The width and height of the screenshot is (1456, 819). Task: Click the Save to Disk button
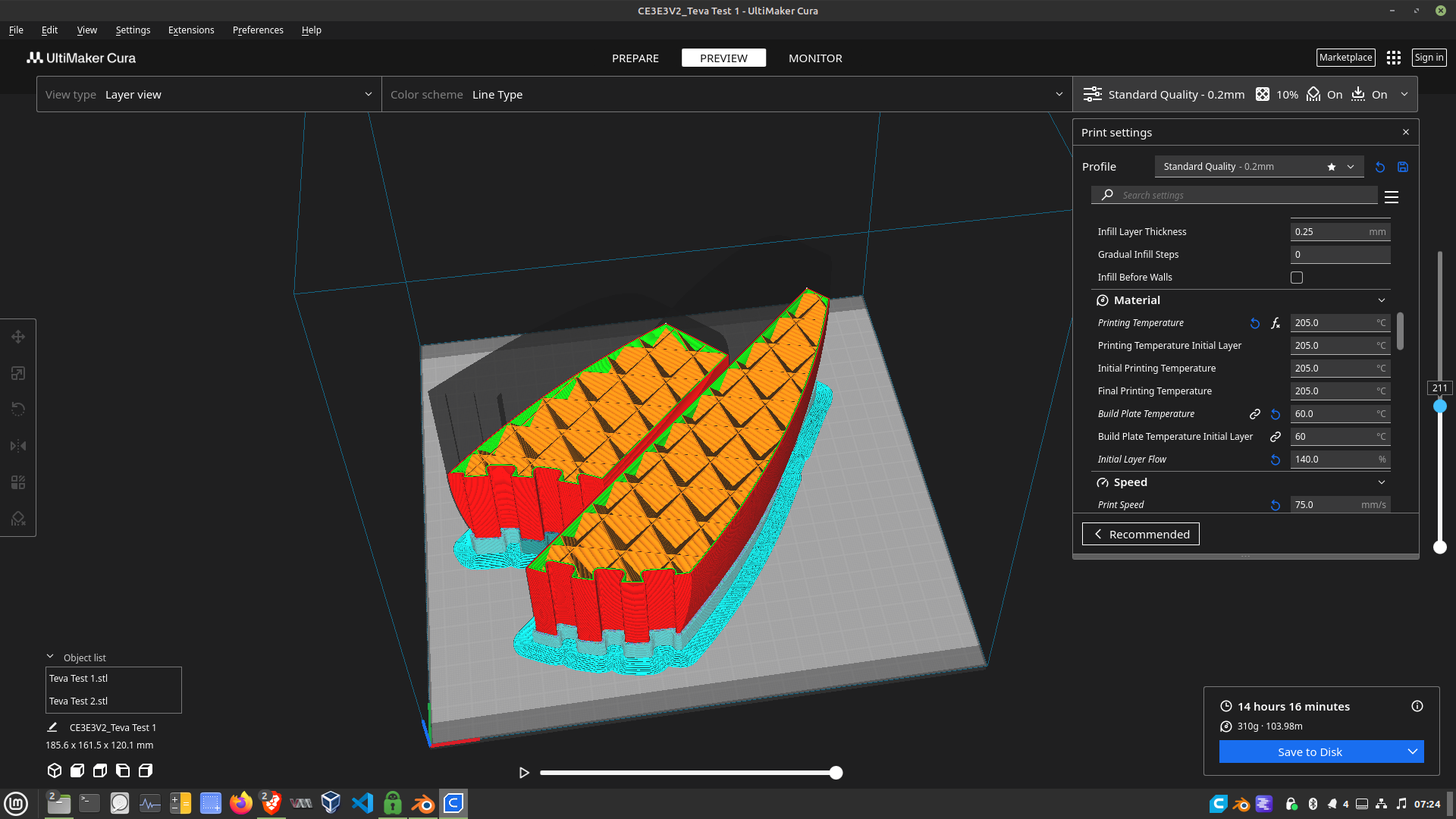click(1310, 752)
